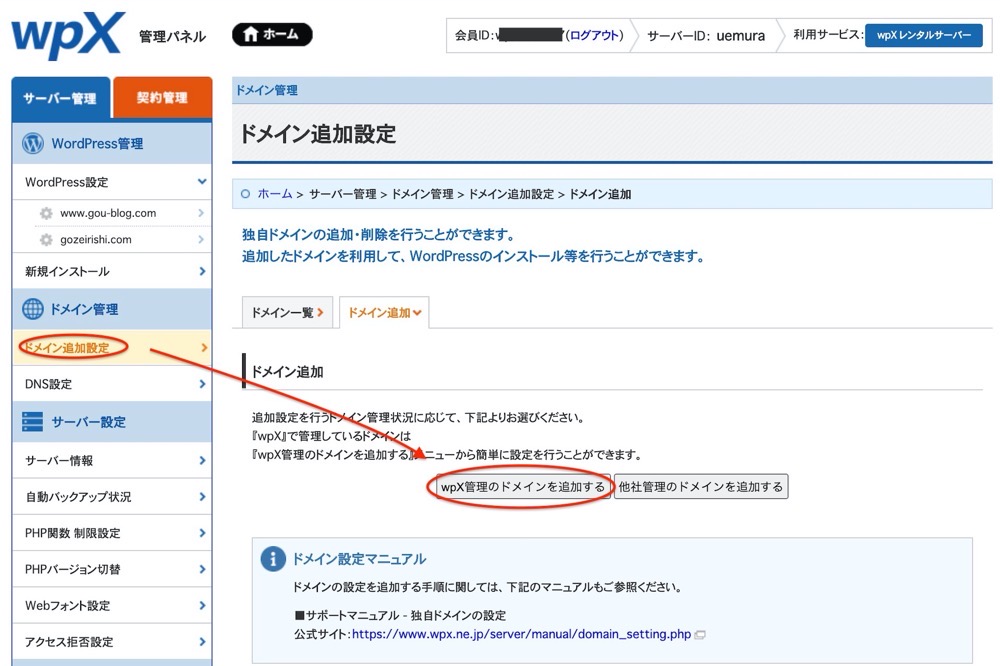
Task: Click the chevron on PHPバージョン切替 row
Action: 202,570
